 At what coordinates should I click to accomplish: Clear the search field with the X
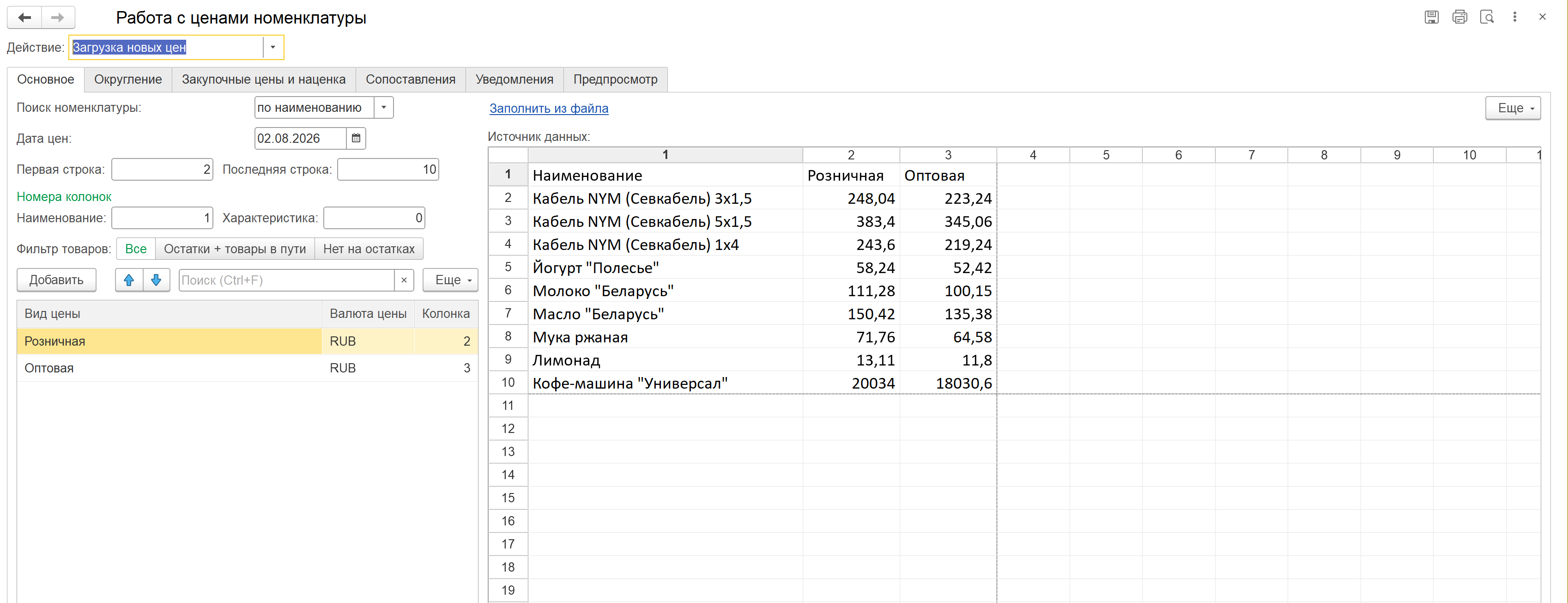[404, 280]
